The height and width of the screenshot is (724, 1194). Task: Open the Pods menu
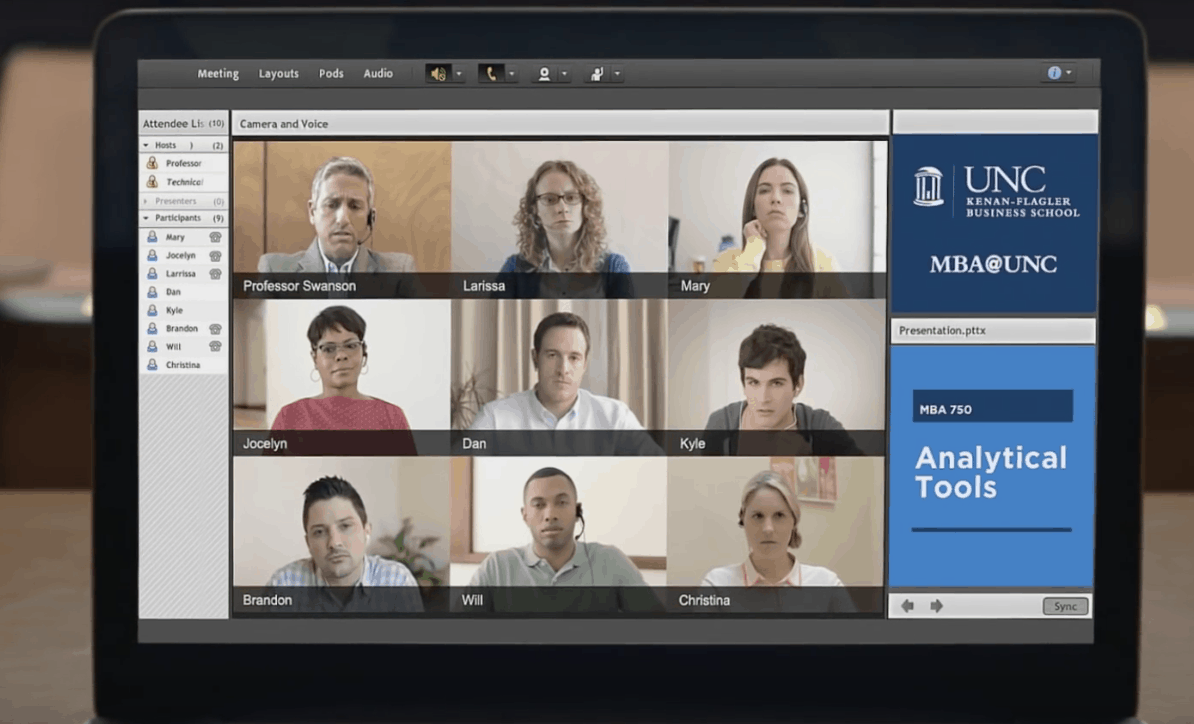pos(331,74)
